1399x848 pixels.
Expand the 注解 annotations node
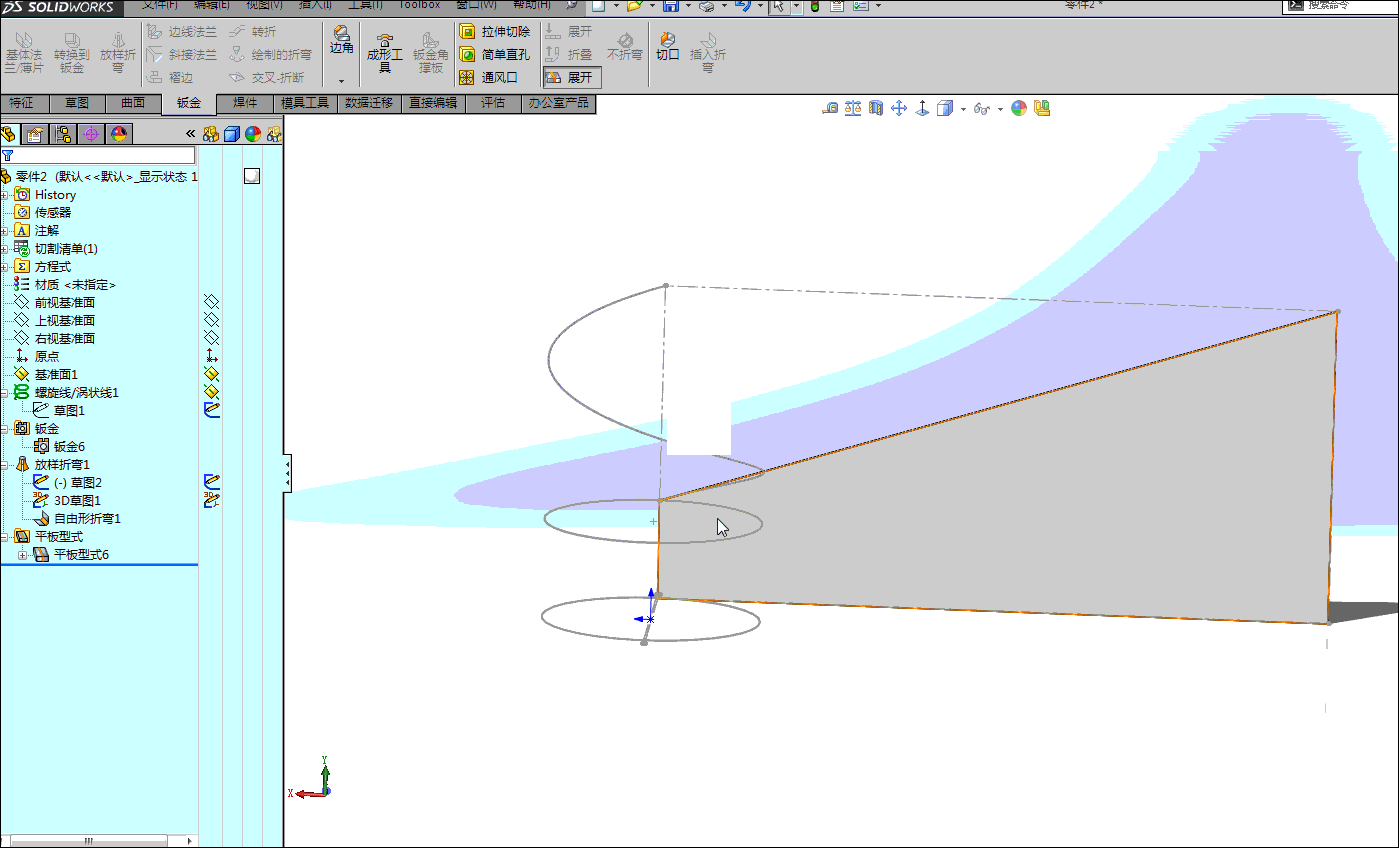(4, 231)
